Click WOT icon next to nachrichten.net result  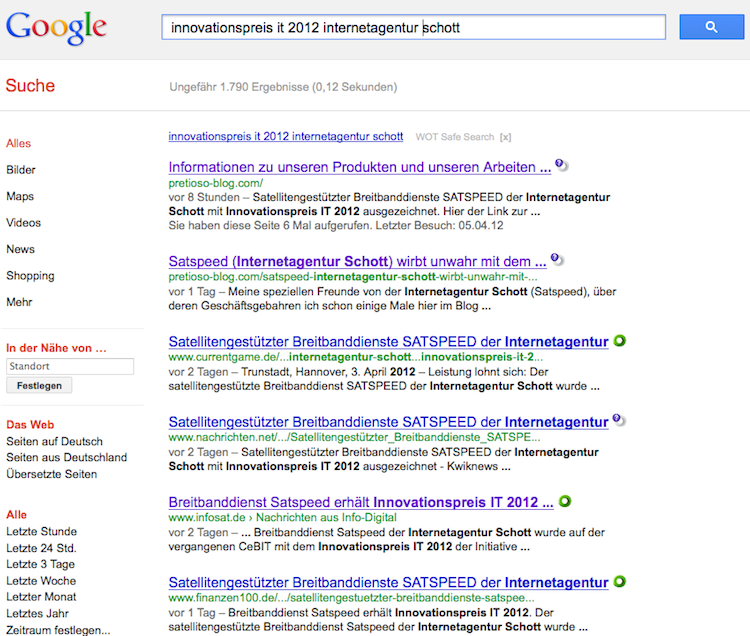pos(619,420)
